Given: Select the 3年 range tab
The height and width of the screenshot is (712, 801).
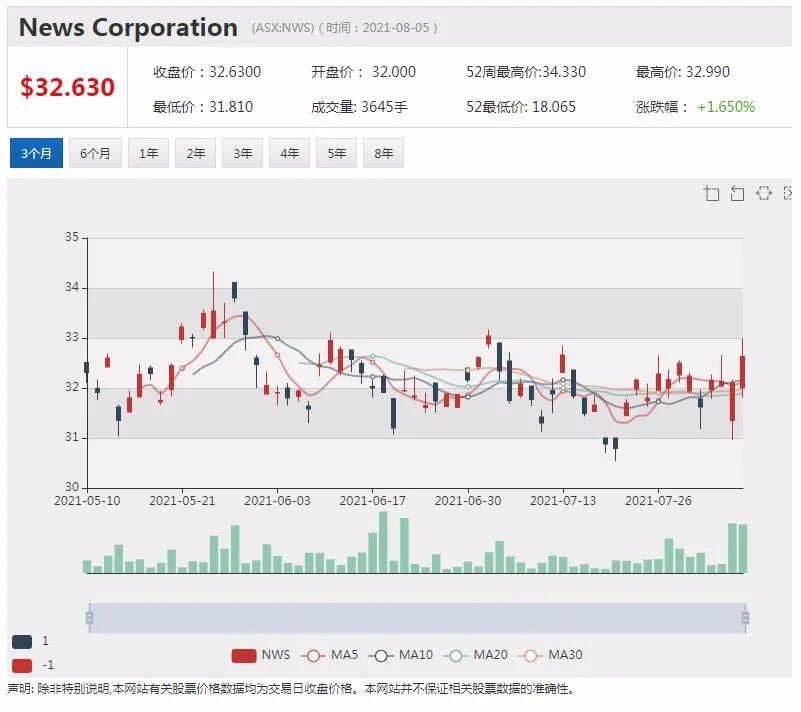Looking at the screenshot, I should [242, 153].
